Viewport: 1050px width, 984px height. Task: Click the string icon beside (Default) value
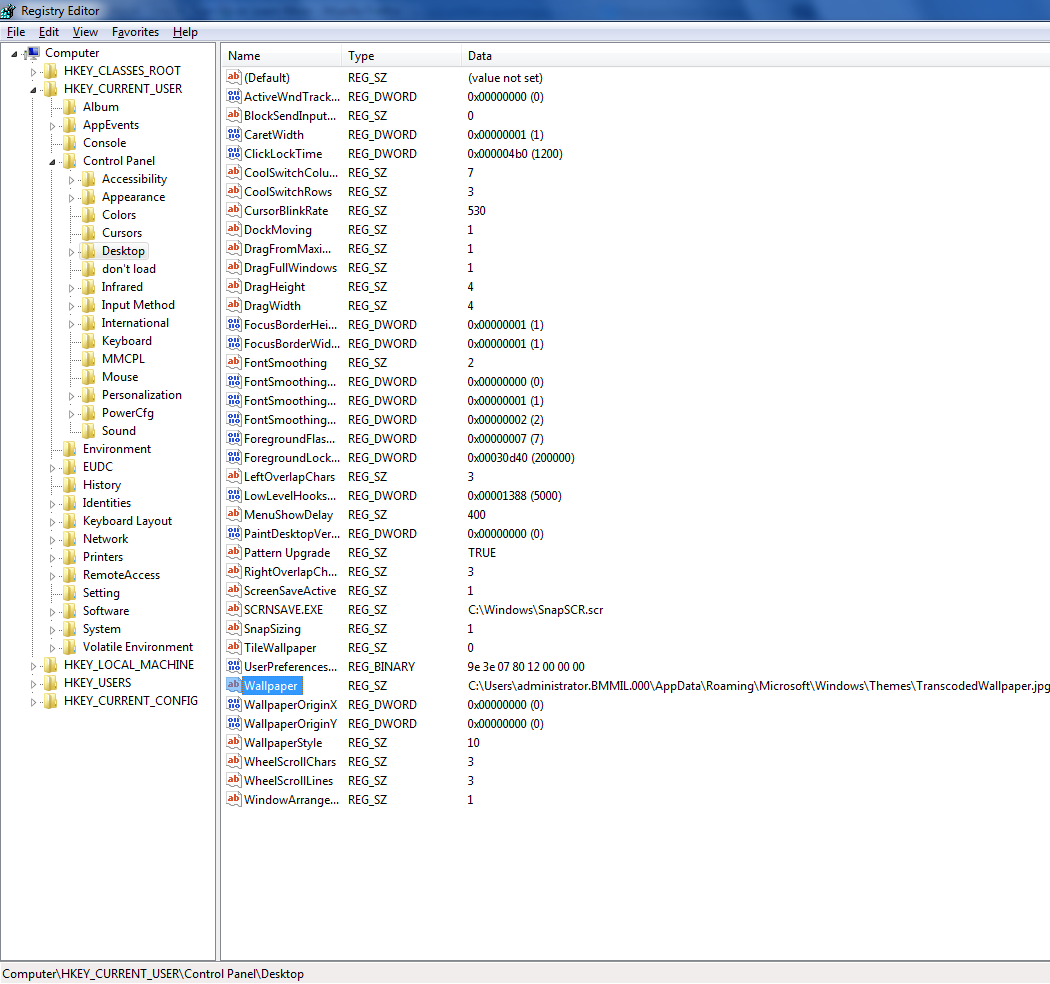point(233,77)
